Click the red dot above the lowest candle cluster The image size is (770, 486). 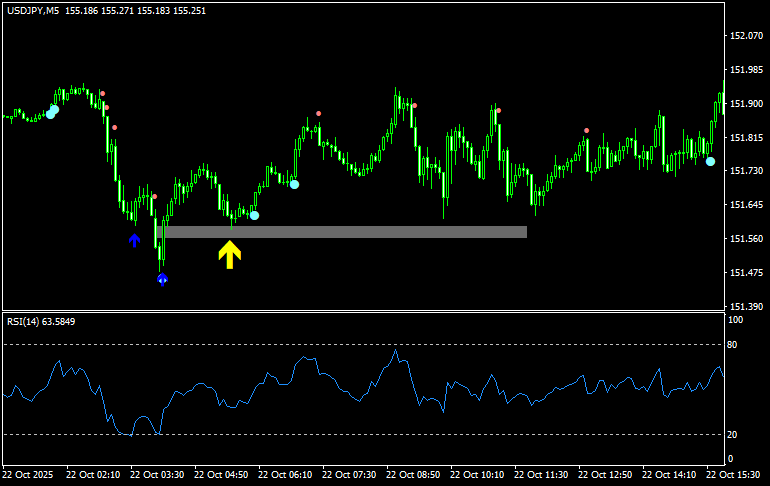tap(154, 196)
